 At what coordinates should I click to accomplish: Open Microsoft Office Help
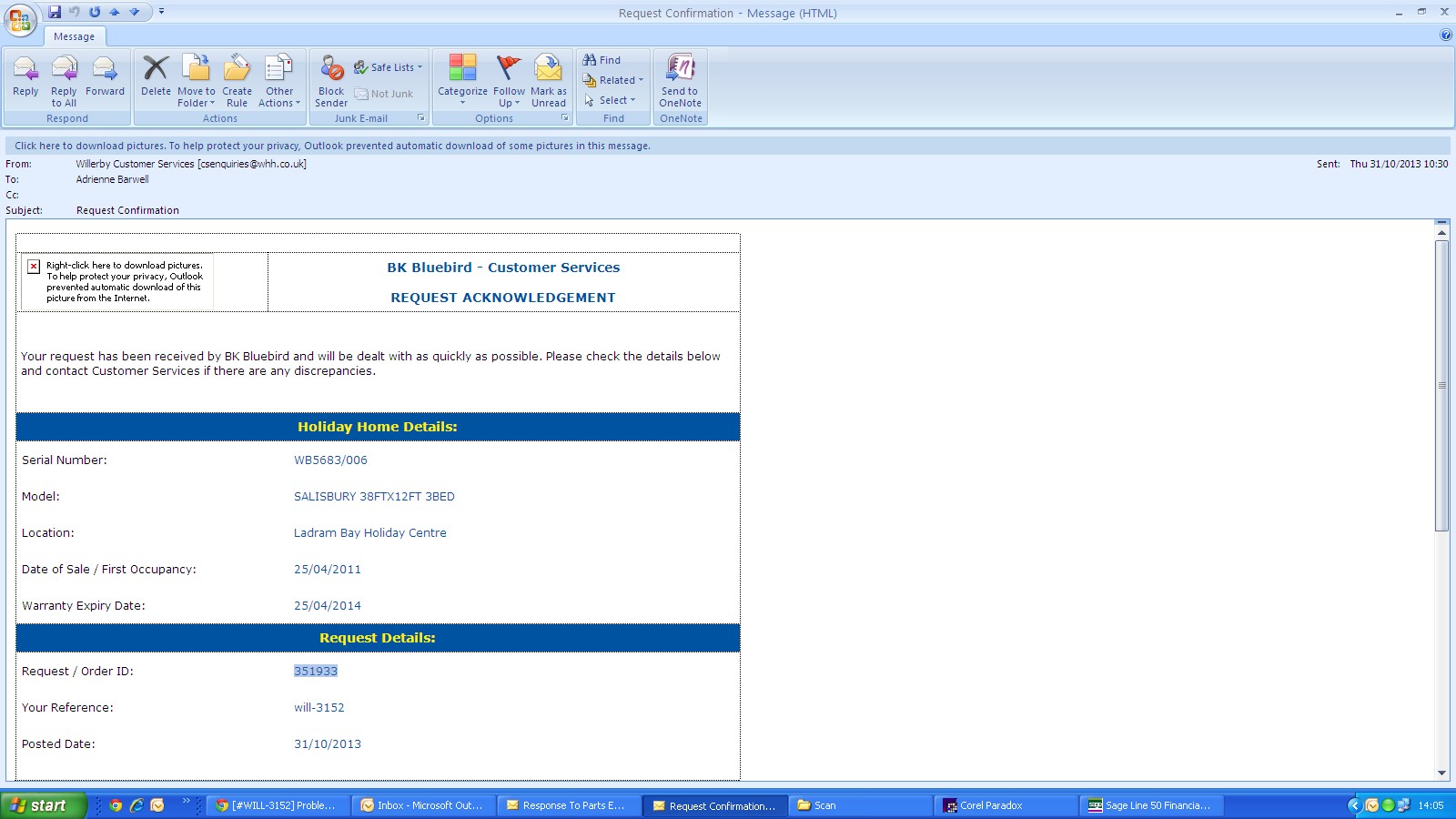point(1446,35)
